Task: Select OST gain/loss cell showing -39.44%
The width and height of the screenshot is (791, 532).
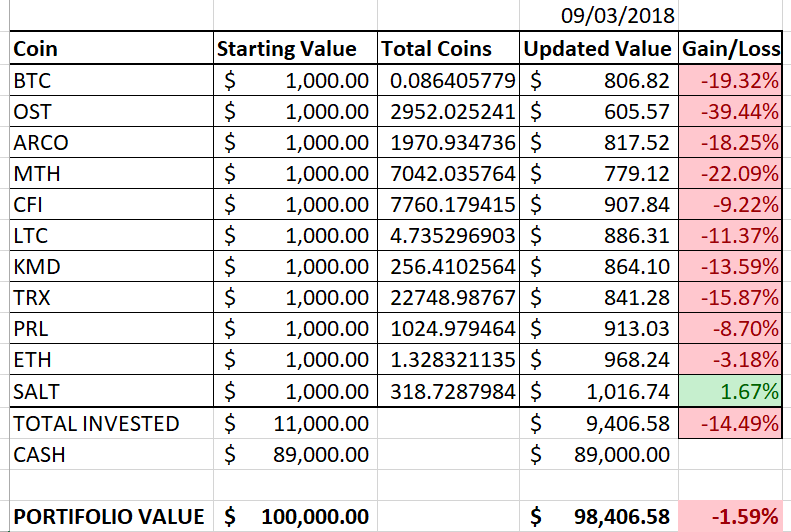Action: click(730, 111)
